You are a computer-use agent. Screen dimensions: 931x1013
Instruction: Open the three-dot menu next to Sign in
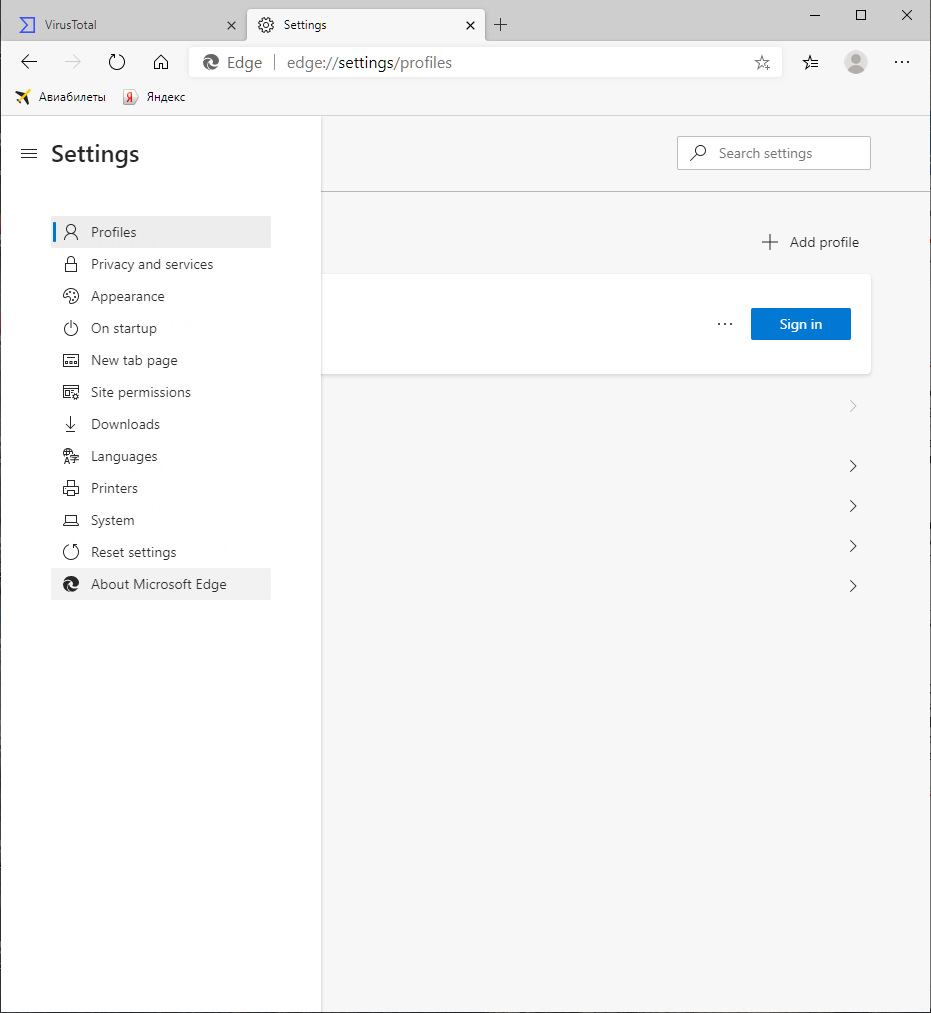pyautogui.click(x=725, y=323)
